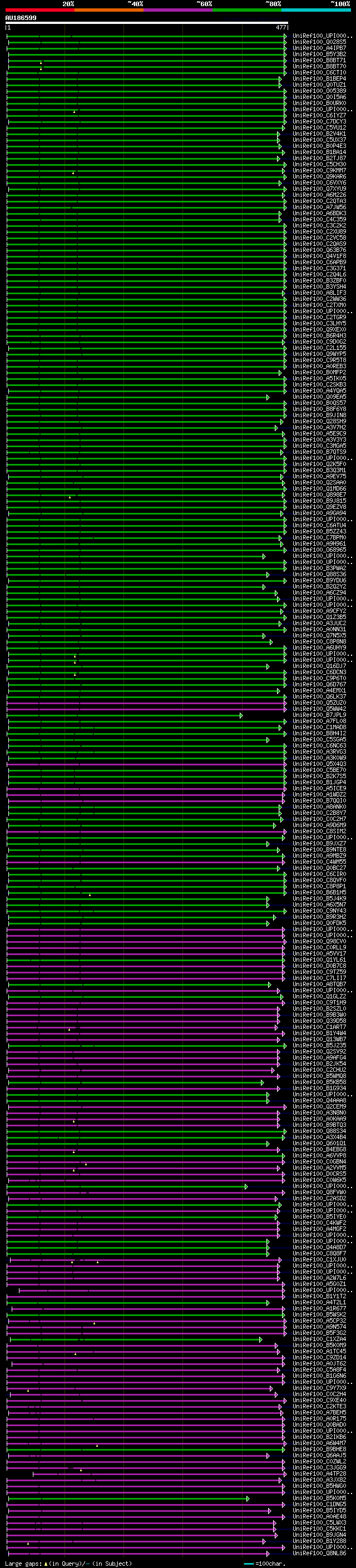Open hit UniRef100_A6W4M7
This screenshot has width=356, height=1568.
tap(319, 1443)
